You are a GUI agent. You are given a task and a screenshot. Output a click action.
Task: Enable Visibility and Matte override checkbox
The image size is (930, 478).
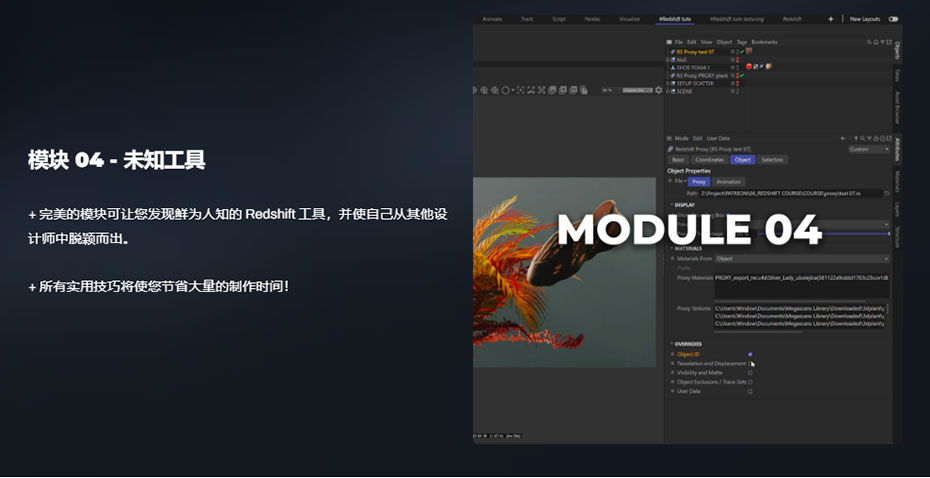[x=750, y=373]
